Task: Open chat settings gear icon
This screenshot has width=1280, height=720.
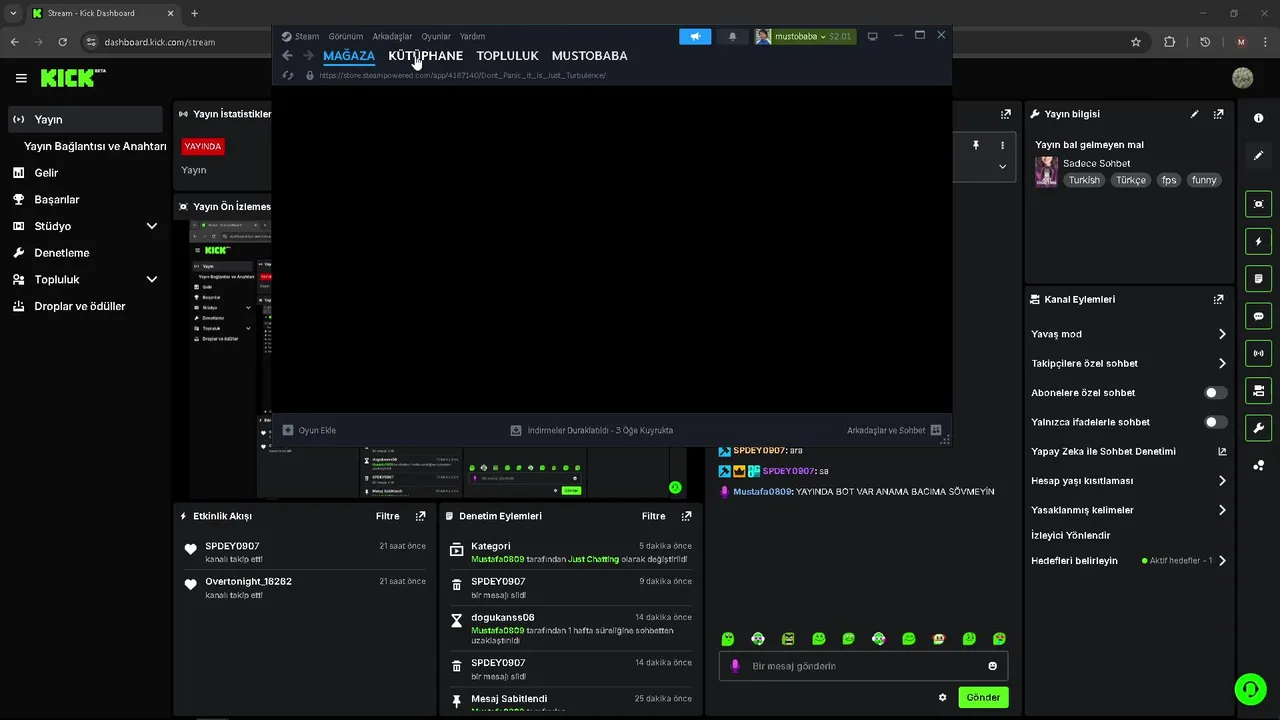Action: click(942, 697)
